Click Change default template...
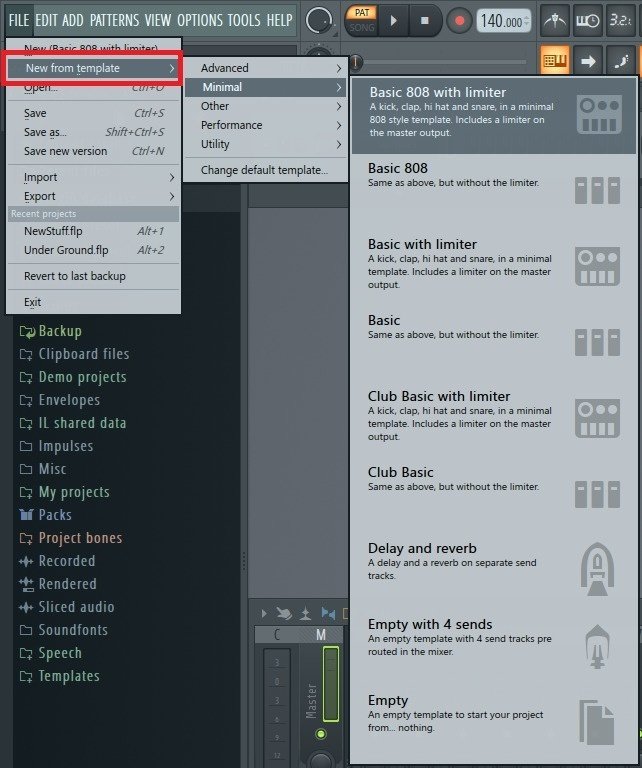The width and height of the screenshot is (642, 768). (265, 170)
